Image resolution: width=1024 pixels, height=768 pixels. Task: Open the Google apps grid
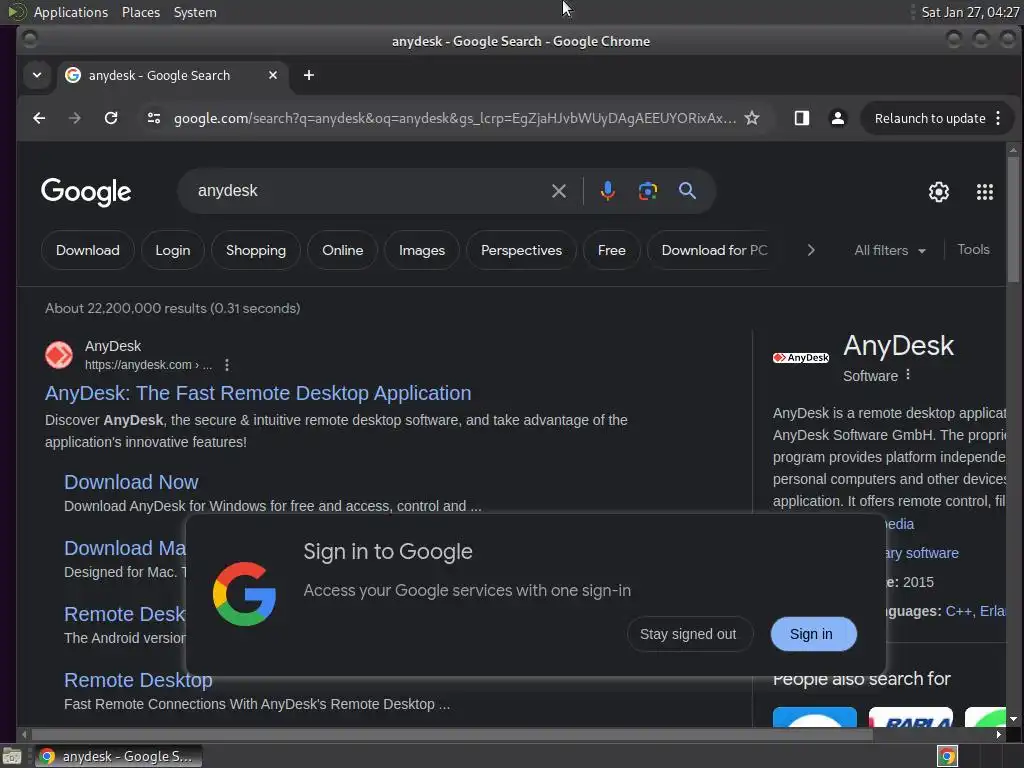pos(985,192)
